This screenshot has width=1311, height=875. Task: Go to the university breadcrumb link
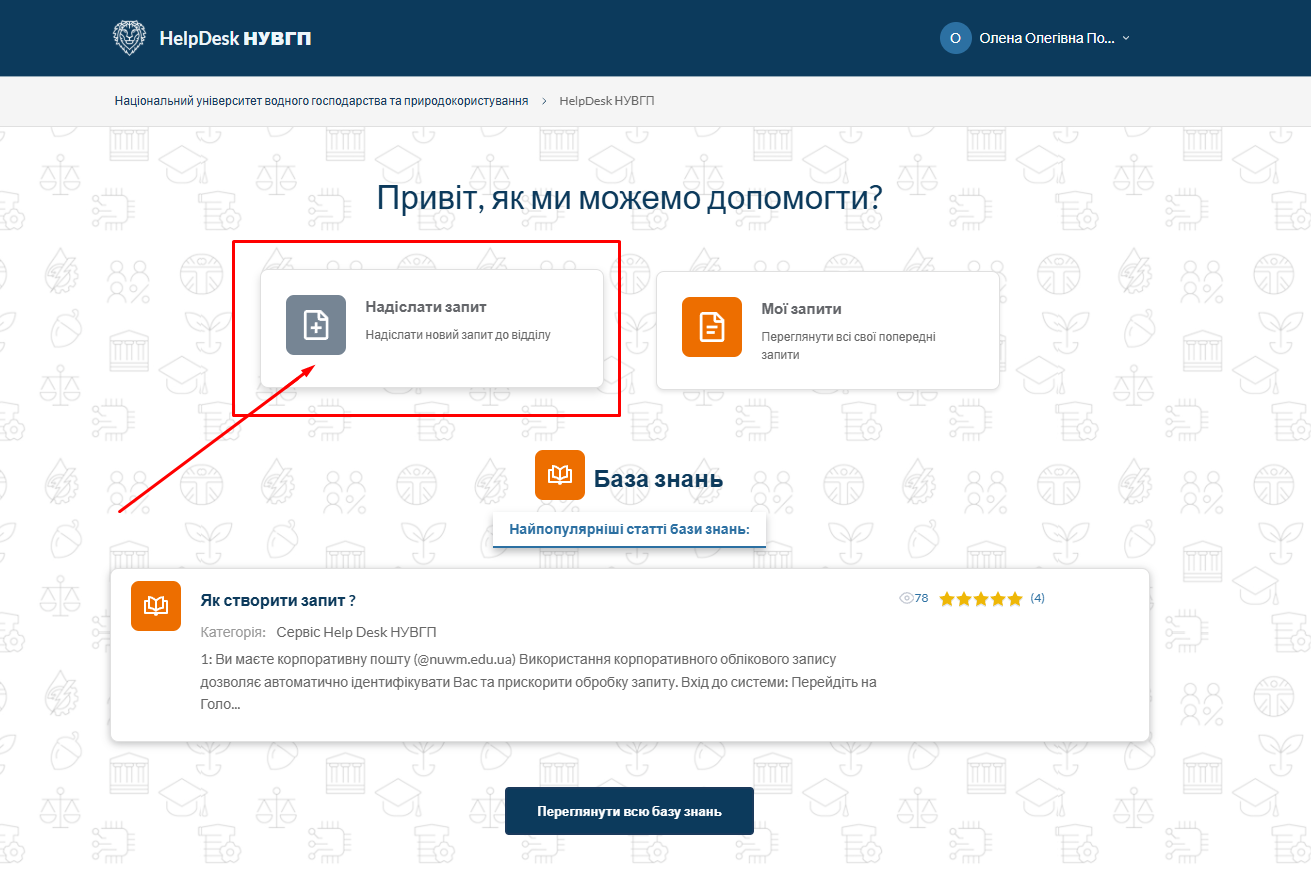pyautogui.click(x=321, y=101)
